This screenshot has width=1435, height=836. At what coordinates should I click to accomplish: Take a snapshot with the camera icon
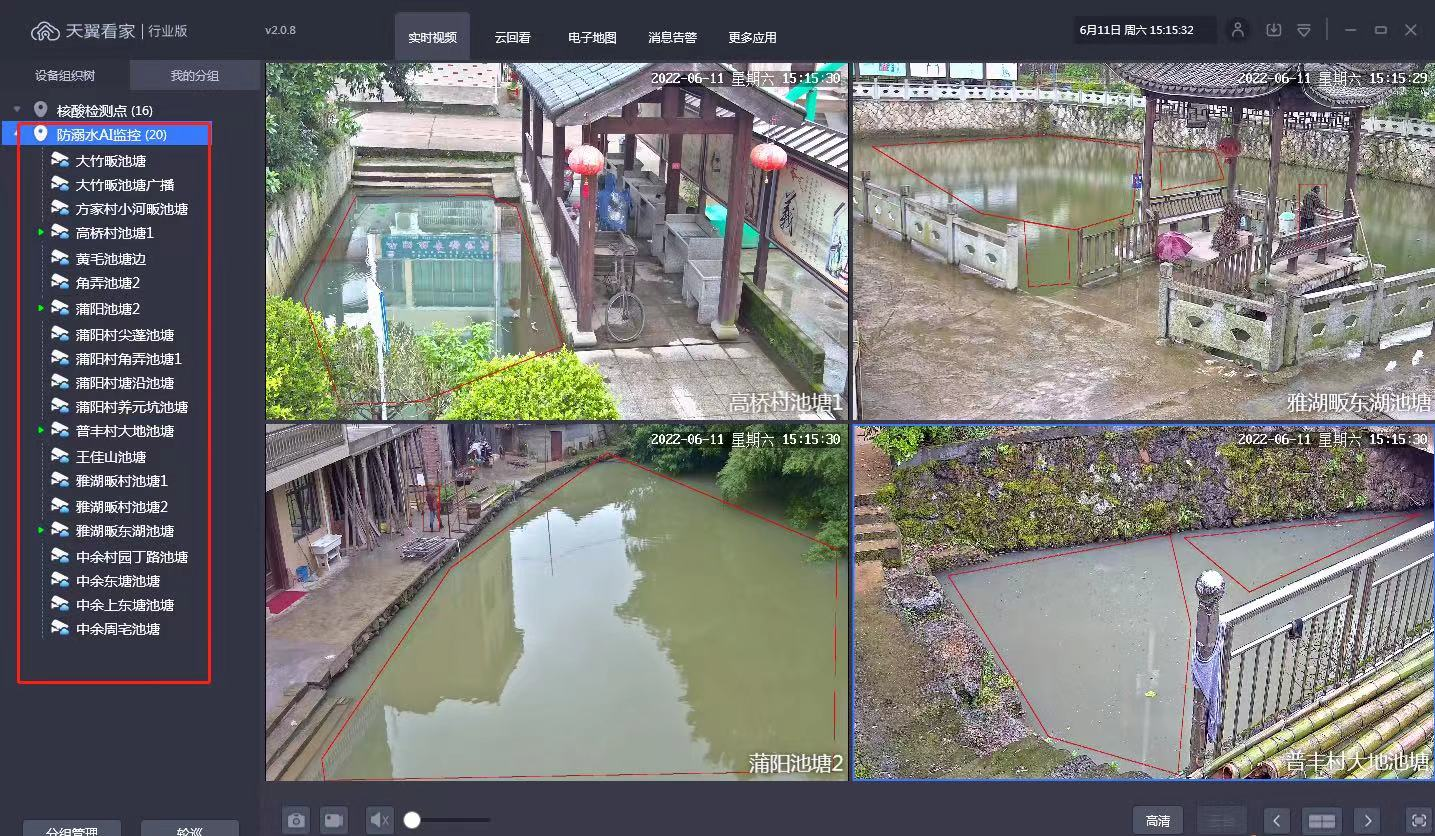(x=296, y=820)
